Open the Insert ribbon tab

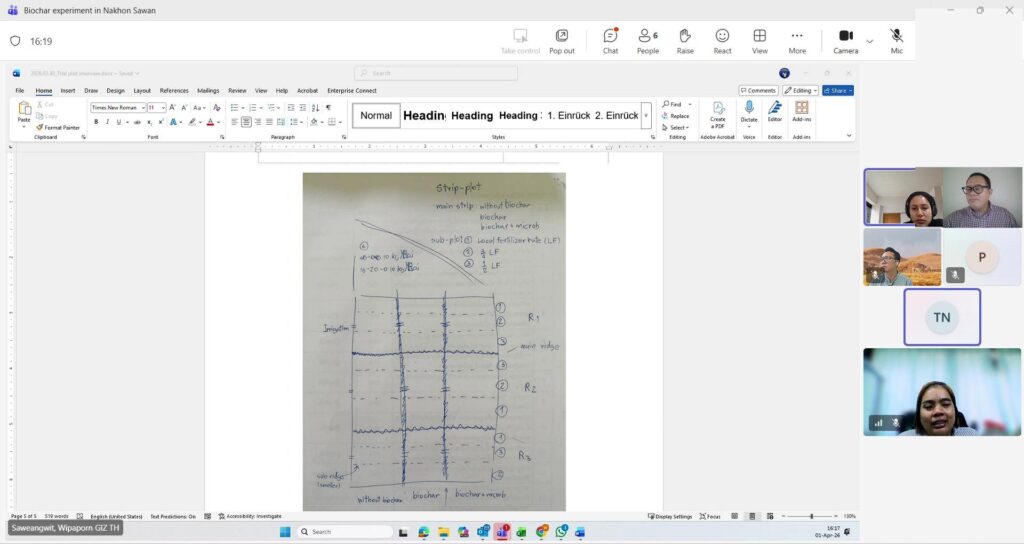(68, 90)
